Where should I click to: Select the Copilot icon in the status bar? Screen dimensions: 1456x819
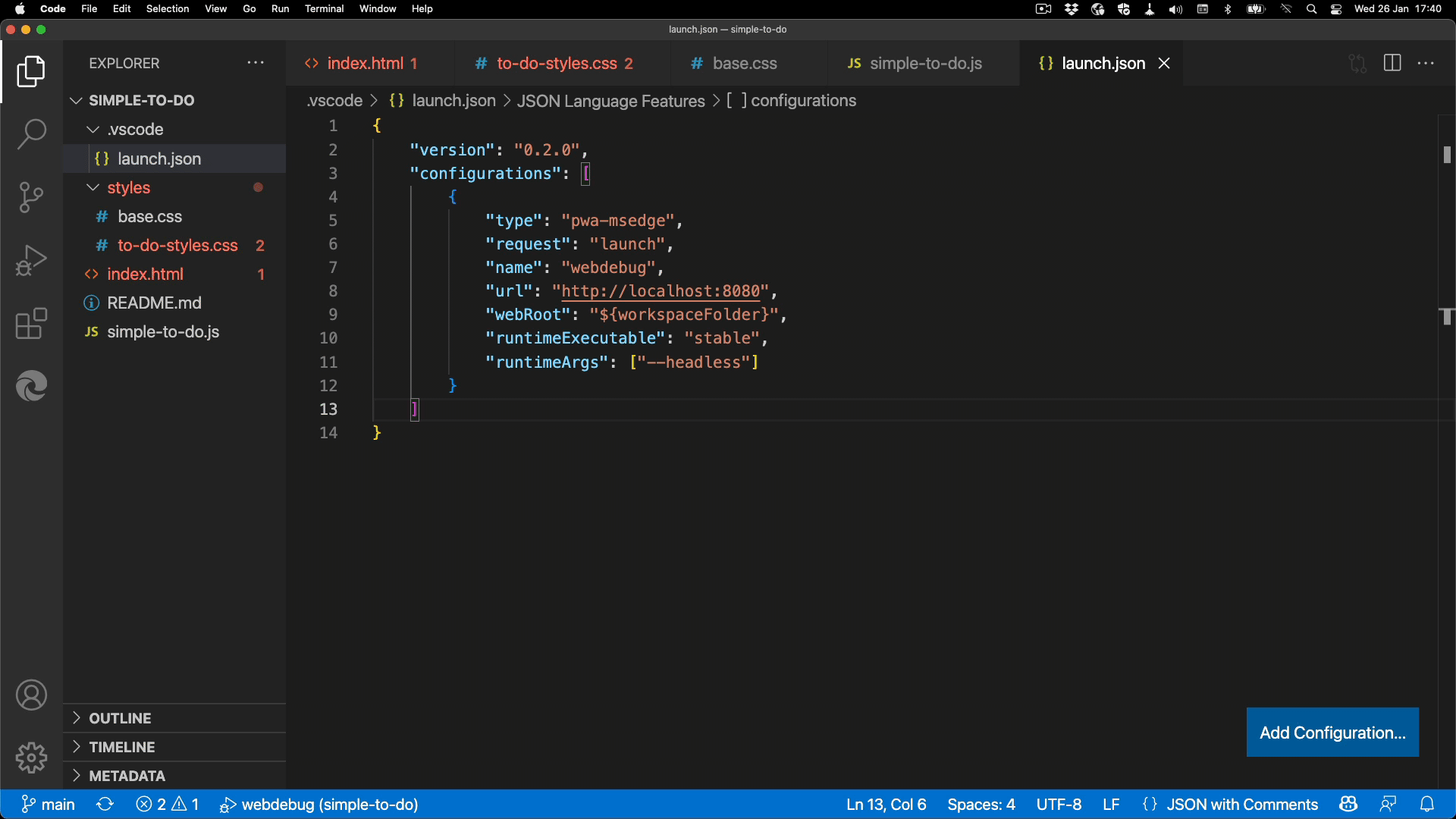tap(1348, 804)
